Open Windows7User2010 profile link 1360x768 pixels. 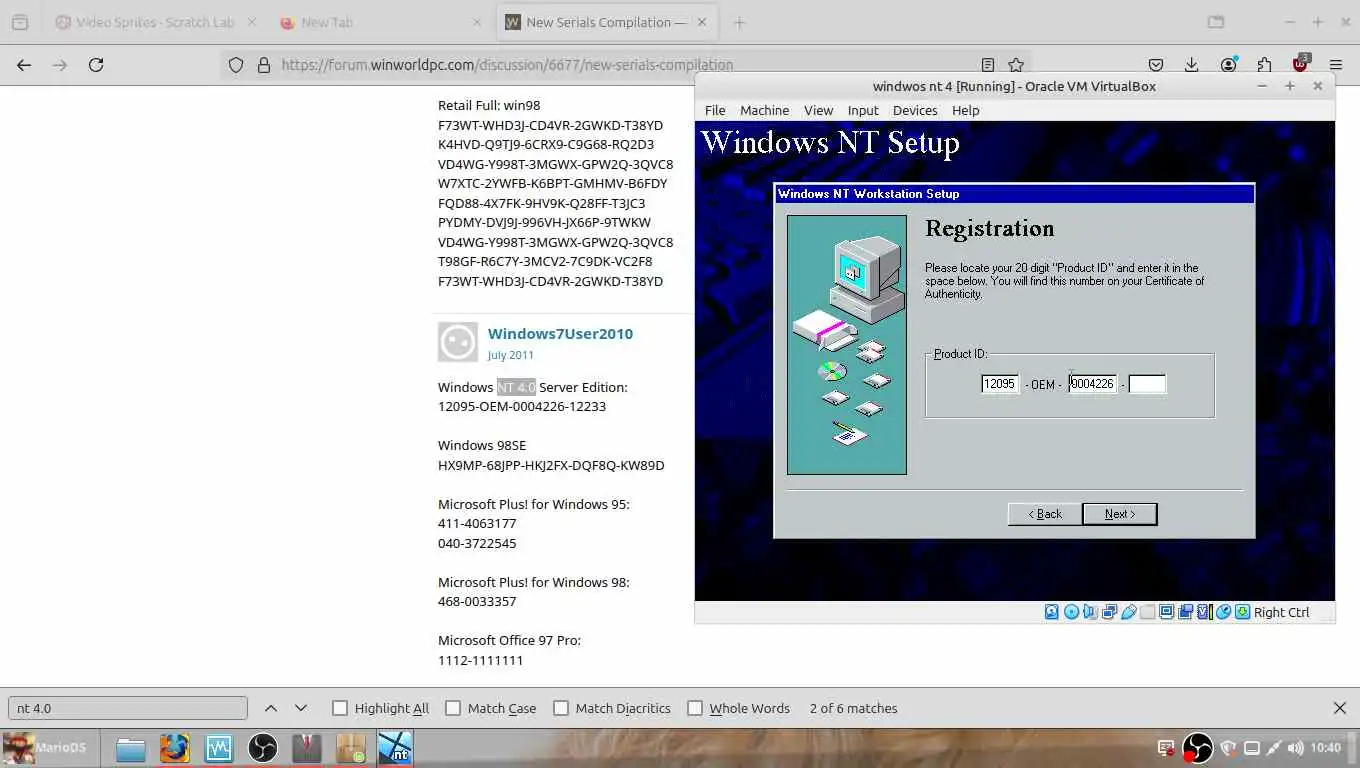[560, 334]
